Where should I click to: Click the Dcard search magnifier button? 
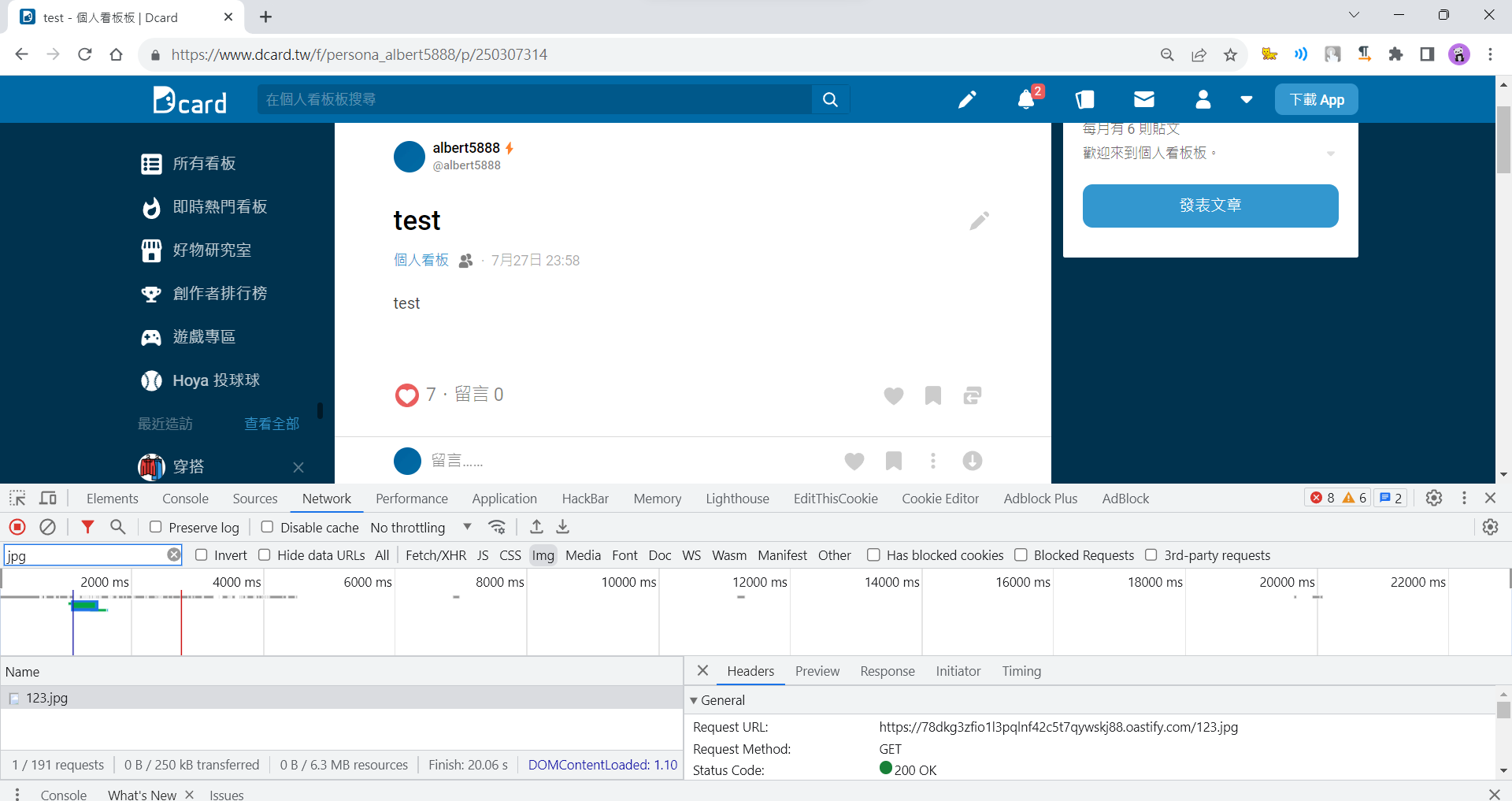tap(830, 99)
